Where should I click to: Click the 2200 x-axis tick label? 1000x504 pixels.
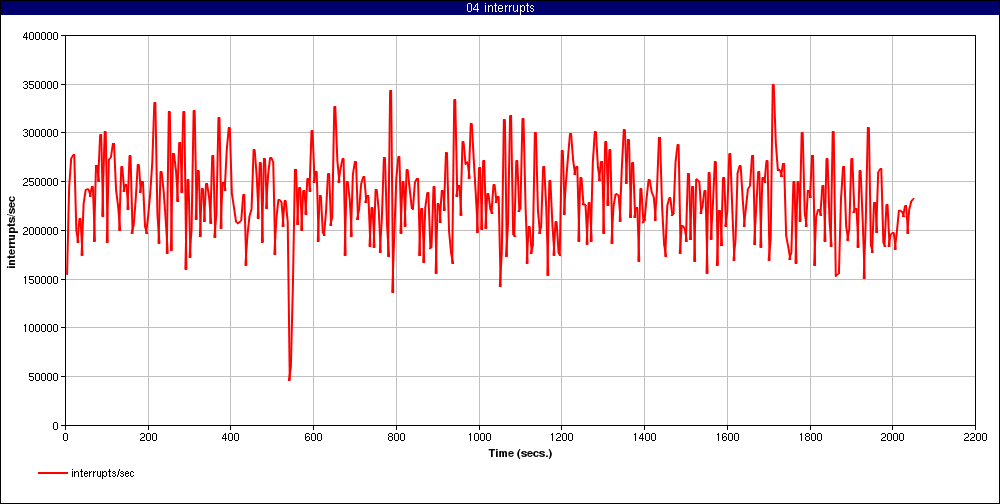pyautogui.click(x=975, y=436)
